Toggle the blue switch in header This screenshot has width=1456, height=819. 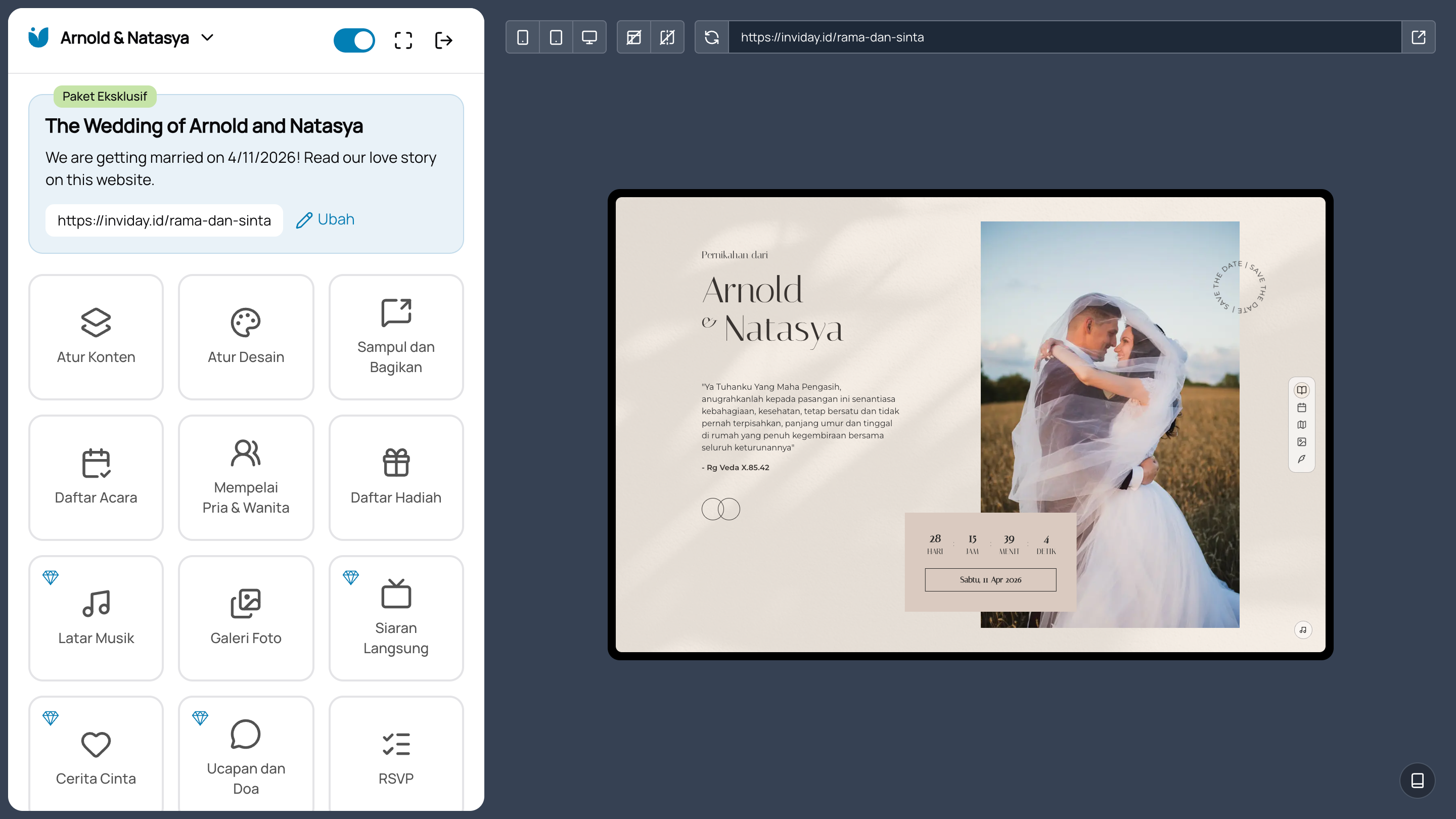pyautogui.click(x=354, y=40)
